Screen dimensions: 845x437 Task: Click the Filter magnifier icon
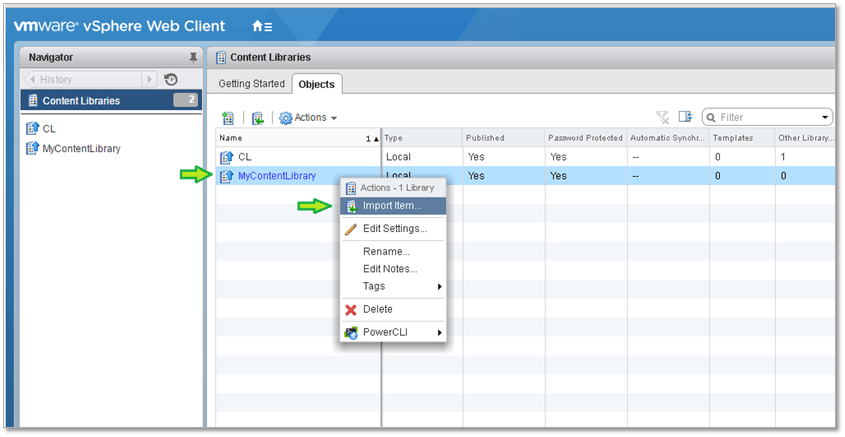pos(711,117)
